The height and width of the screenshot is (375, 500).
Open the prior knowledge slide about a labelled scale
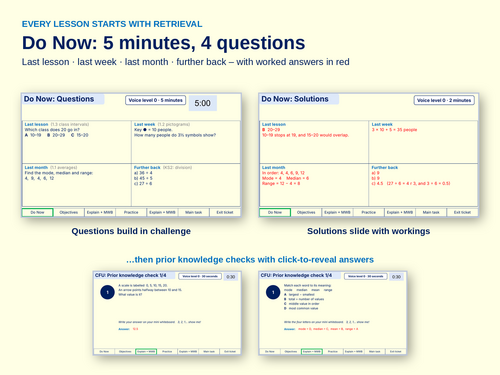[x=167, y=313]
